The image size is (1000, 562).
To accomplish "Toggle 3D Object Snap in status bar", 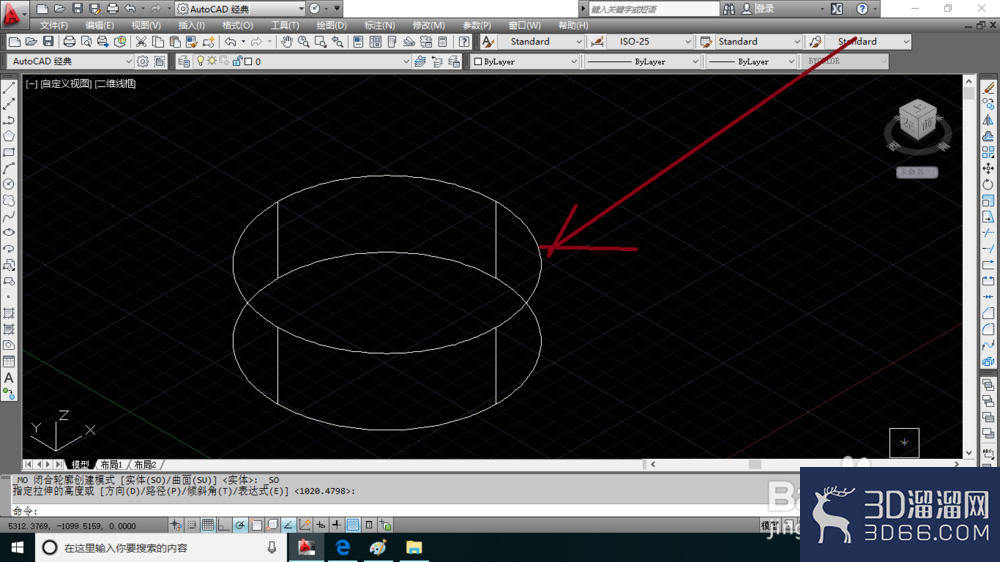I will coord(272,525).
